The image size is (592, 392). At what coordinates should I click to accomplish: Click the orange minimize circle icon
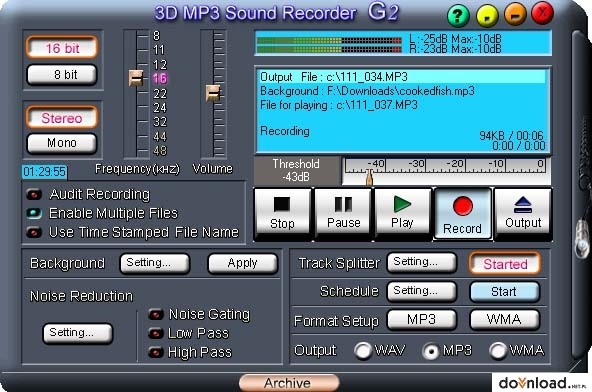click(515, 14)
